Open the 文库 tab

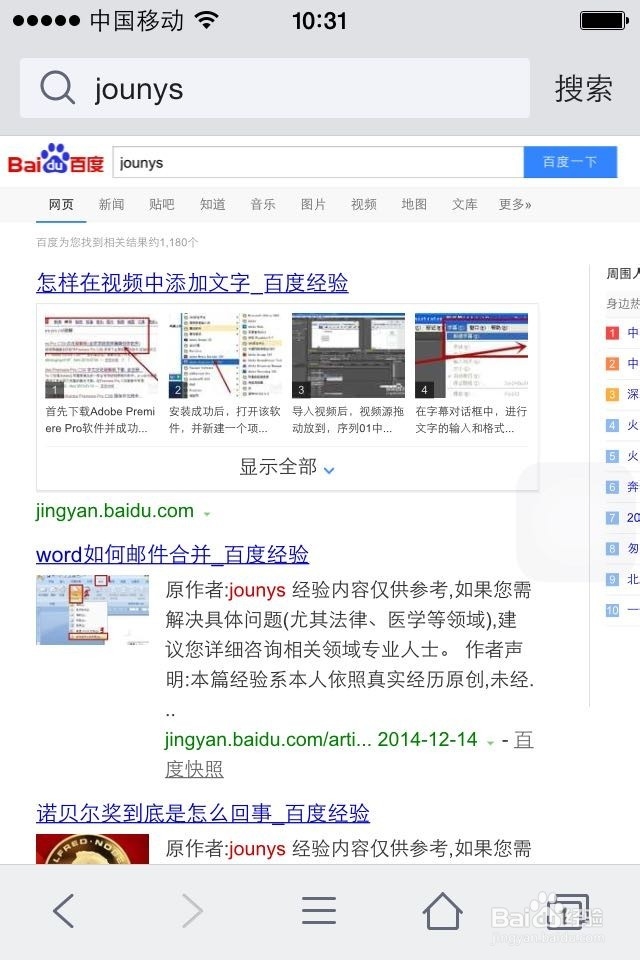coord(464,204)
